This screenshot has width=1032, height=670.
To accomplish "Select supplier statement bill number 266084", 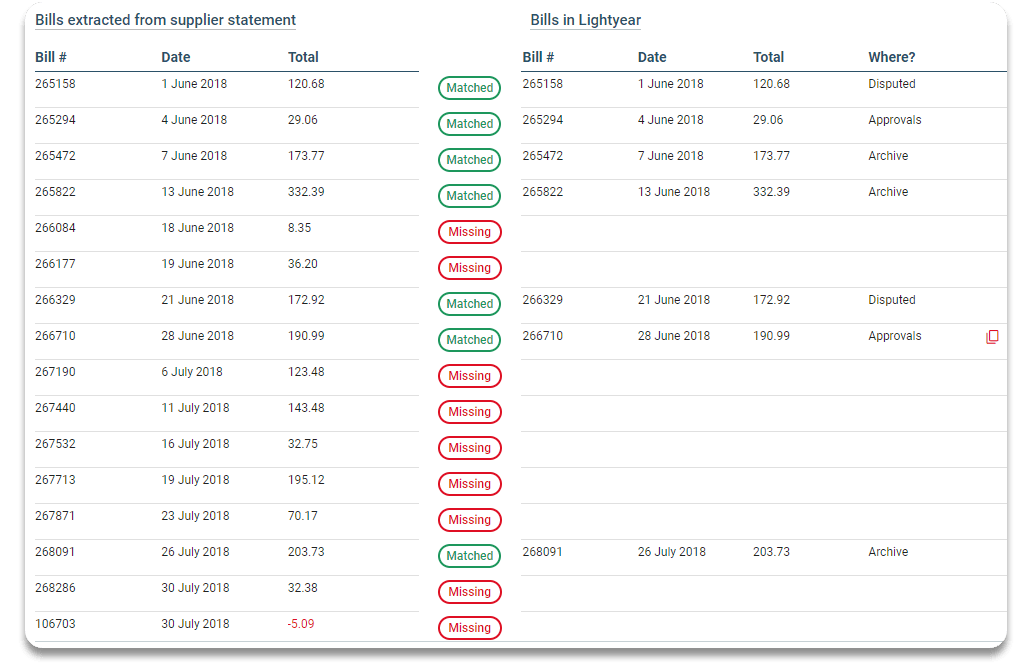I will [x=55, y=228].
